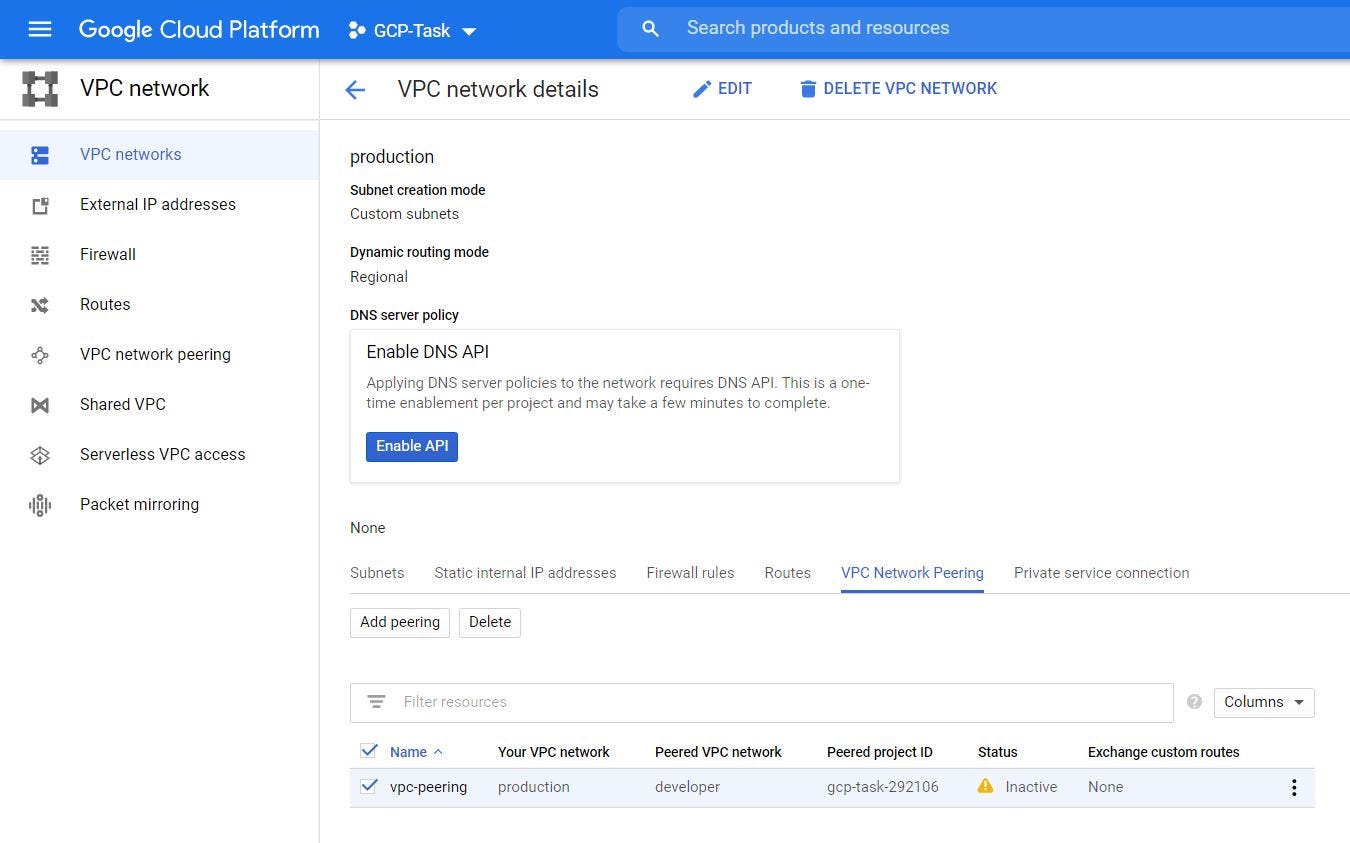Click the Exchange custom routes column header
The height and width of the screenshot is (843, 1350).
[1163, 752]
